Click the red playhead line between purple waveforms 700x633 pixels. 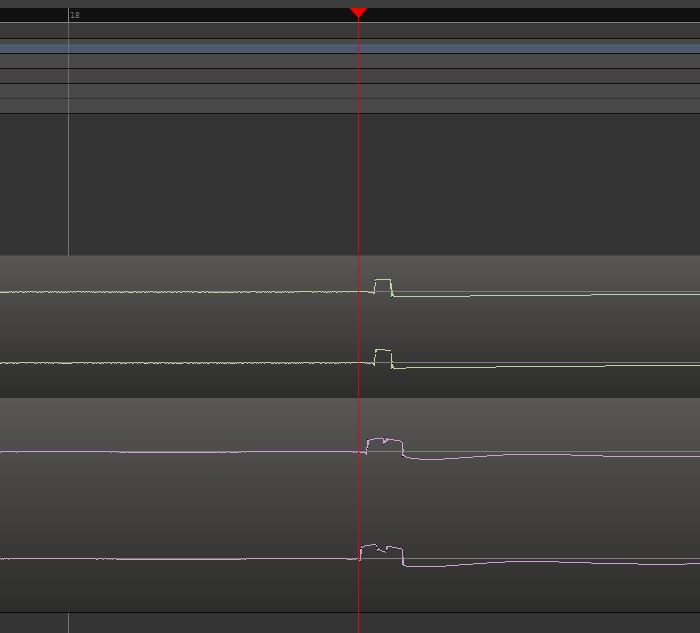click(358, 505)
